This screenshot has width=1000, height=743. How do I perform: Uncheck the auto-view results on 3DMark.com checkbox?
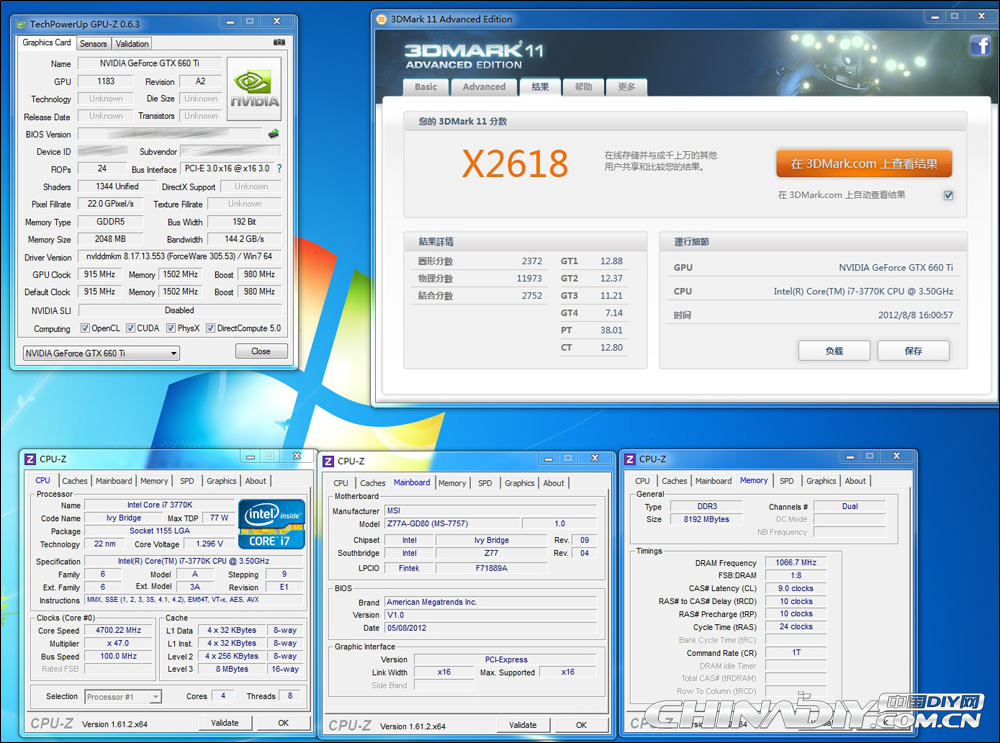pyautogui.click(x=948, y=195)
